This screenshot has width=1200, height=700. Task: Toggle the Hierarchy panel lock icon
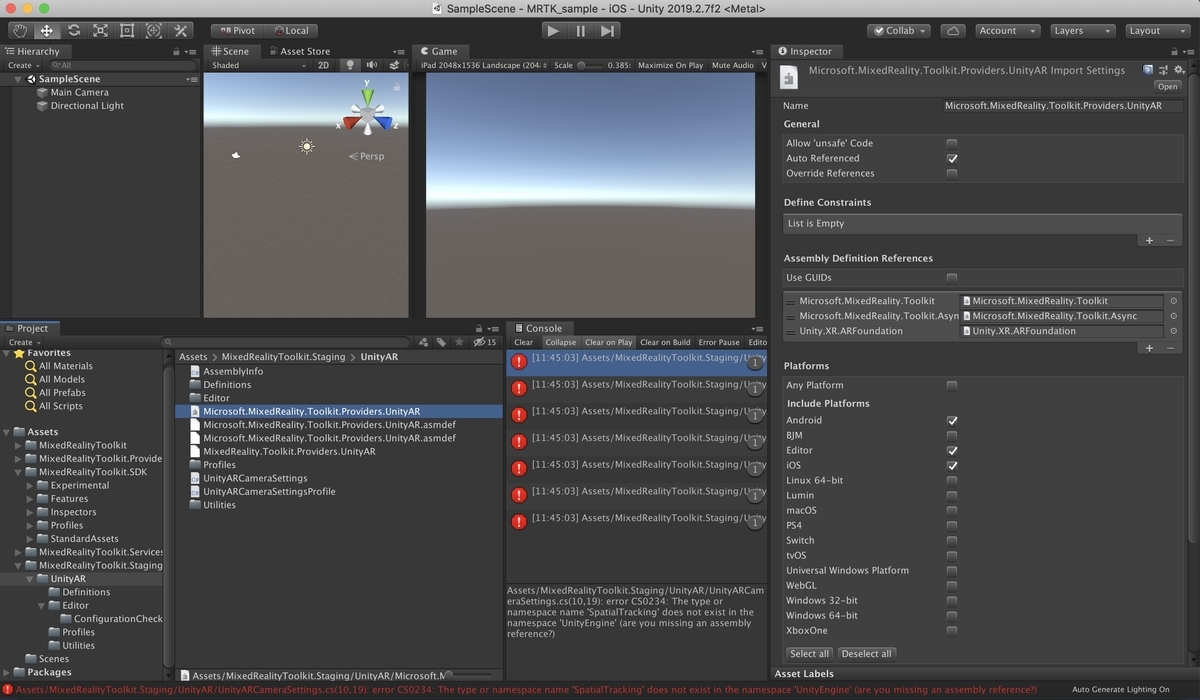(x=177, y=51)
